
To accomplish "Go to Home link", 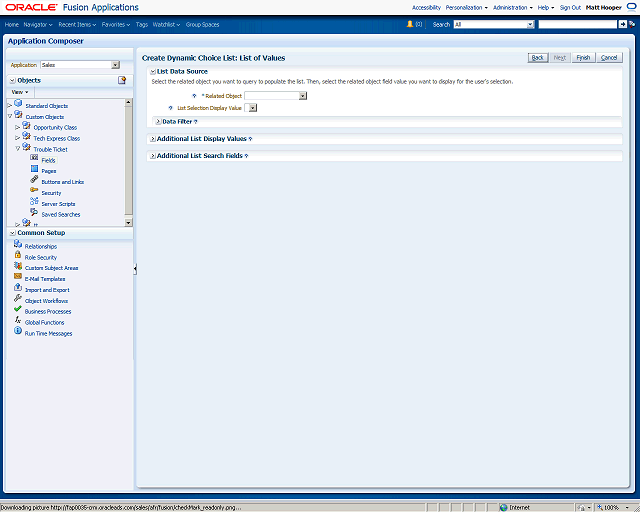I will click(x=12, y=24).
